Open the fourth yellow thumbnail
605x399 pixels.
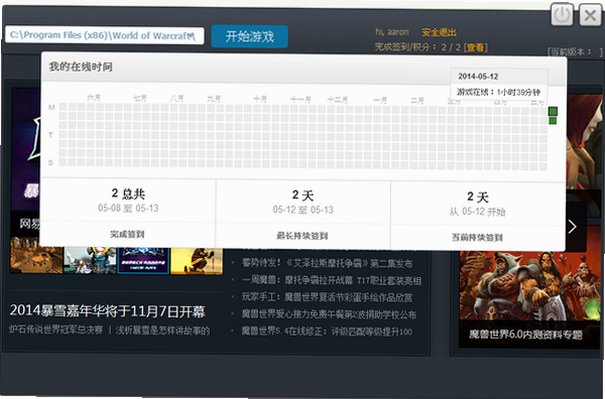coord(197,261)
